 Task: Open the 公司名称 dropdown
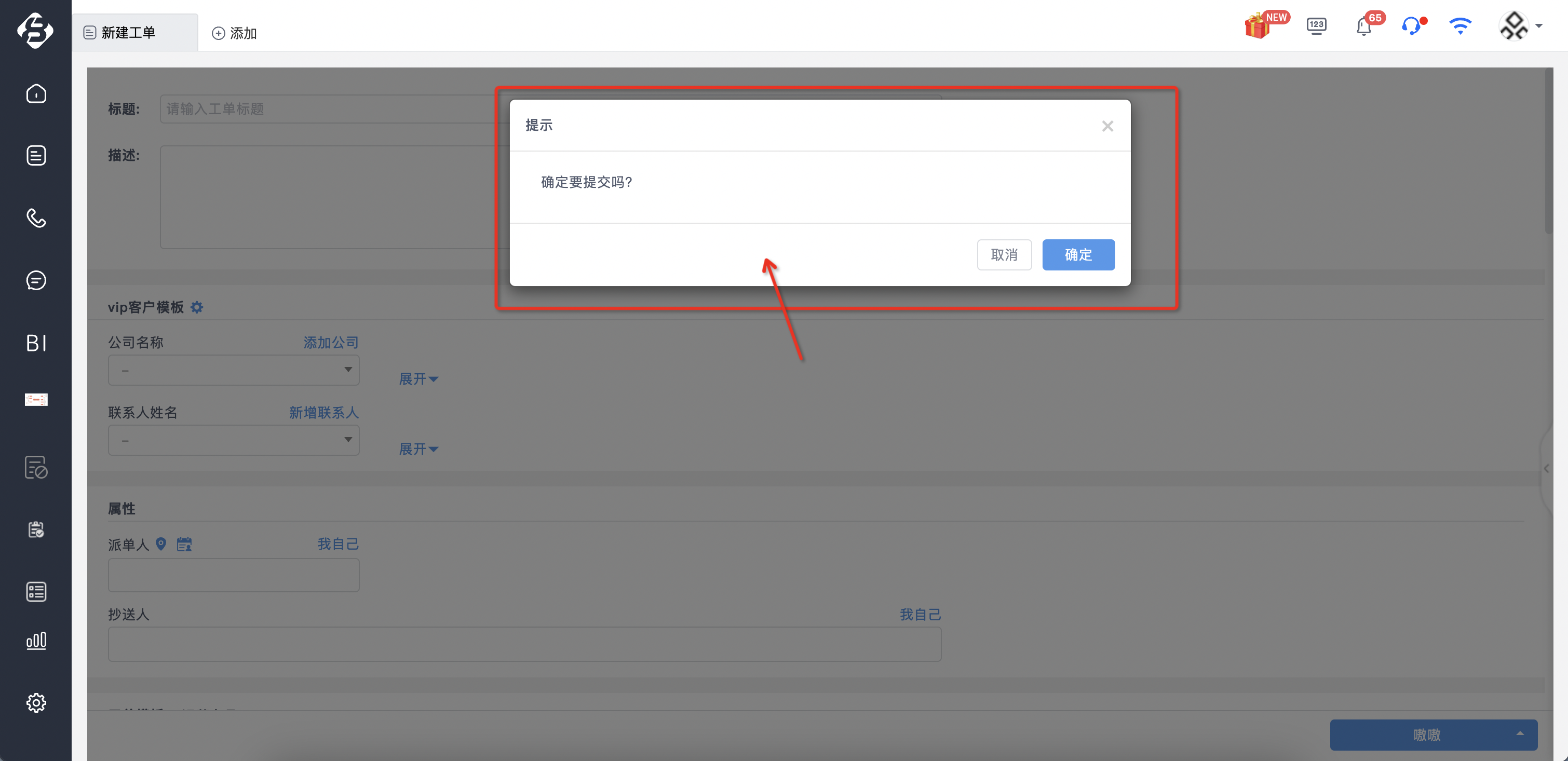[234, 370]
